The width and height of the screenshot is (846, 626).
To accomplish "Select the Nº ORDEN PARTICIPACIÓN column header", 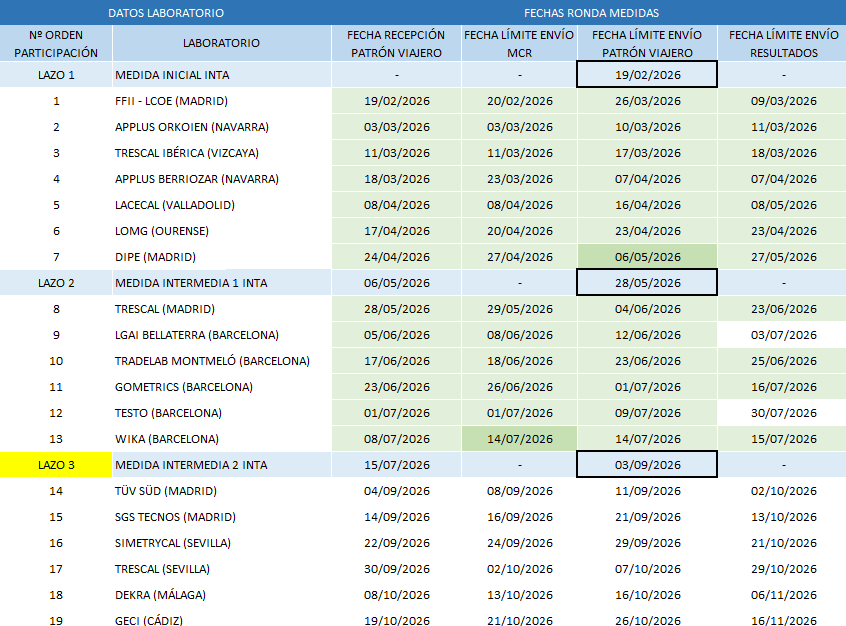I will [56, 44].
